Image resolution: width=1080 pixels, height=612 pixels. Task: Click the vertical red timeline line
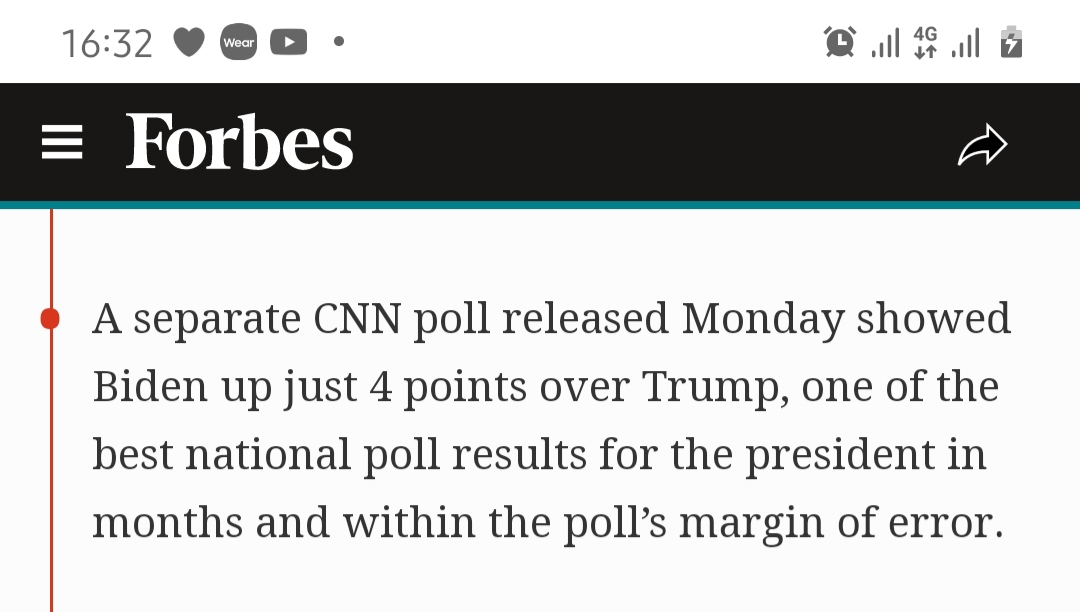(51, 410)
